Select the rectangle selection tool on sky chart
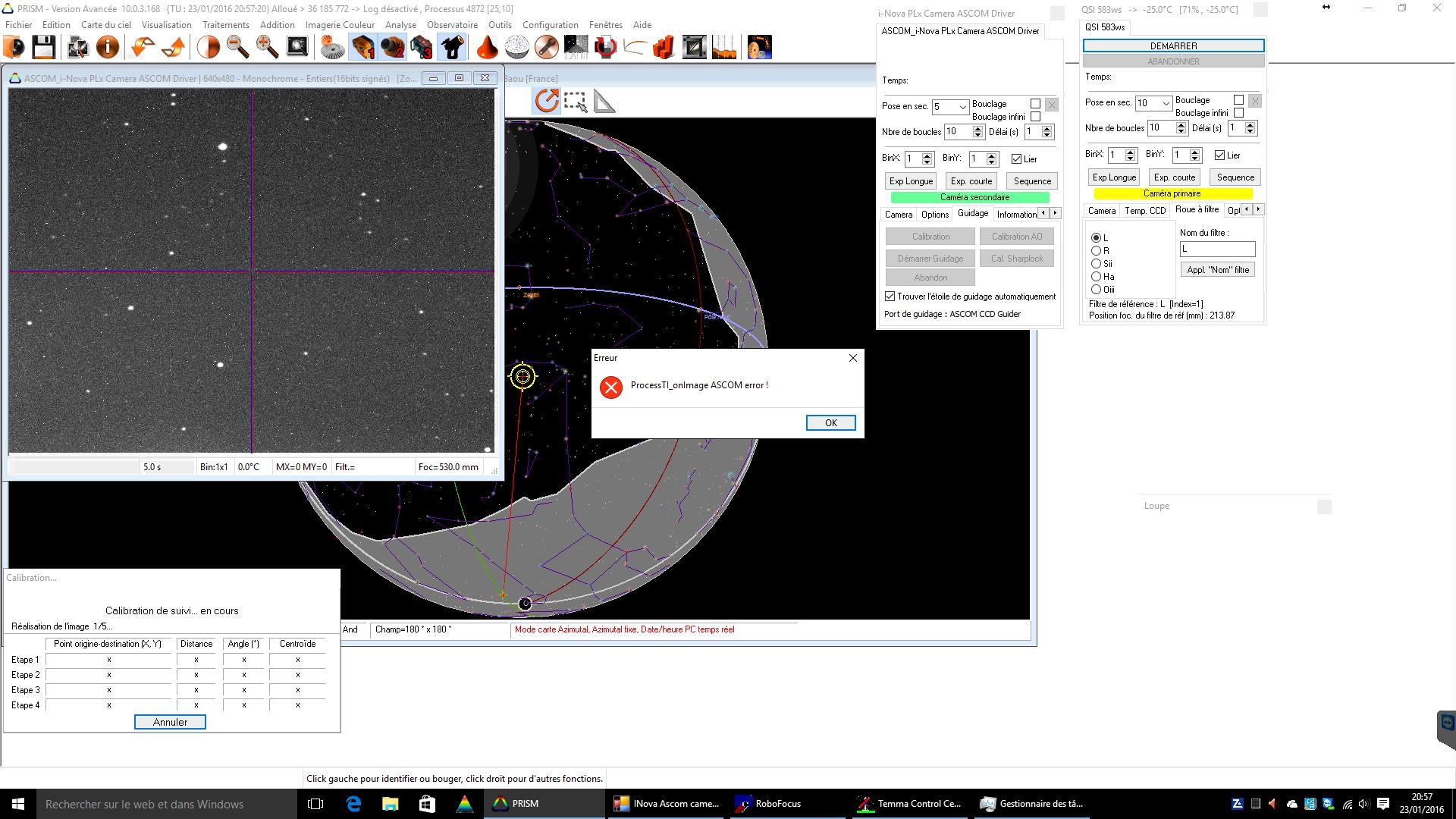Image resolution: width=1456 pixels, height=819 pixels. point(575,101)
